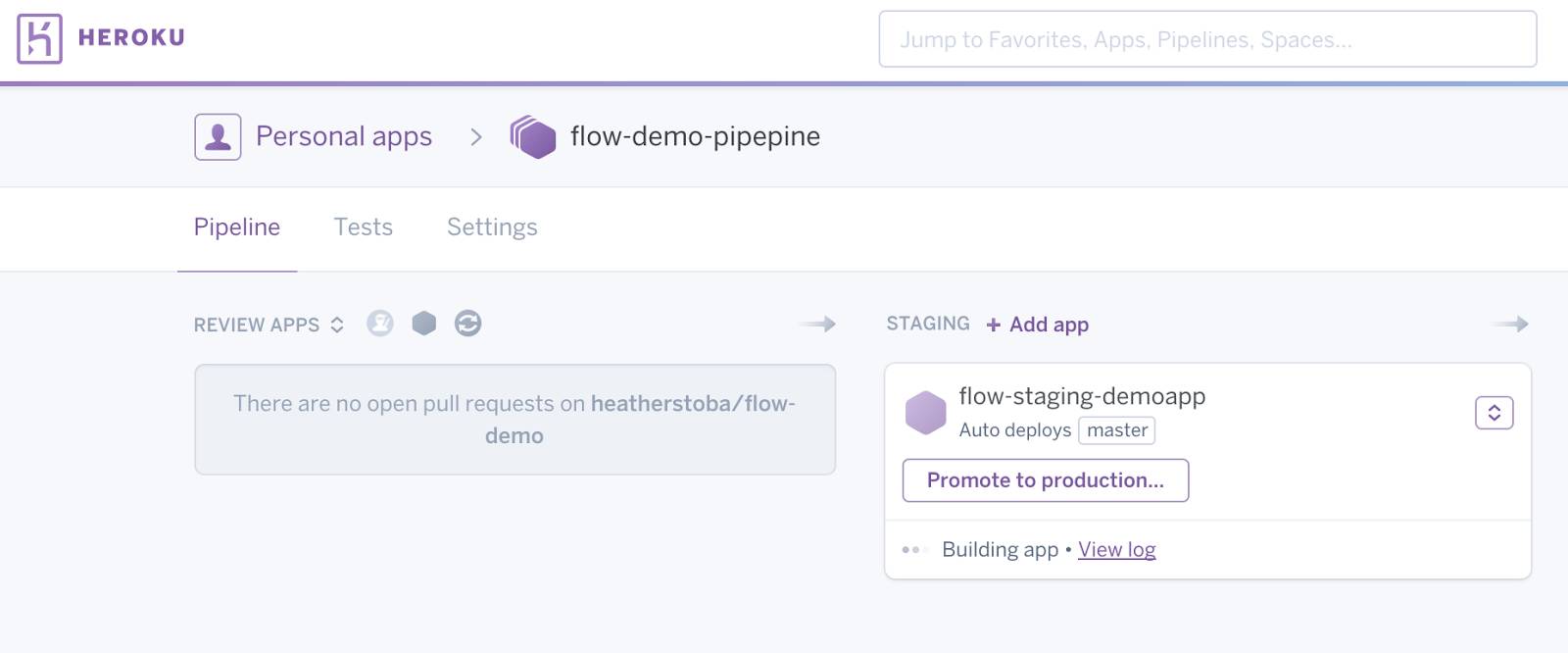Click the purple pipeline hexagon icon
Image resolution: width=1568 pixels, height=653 pixels.
[533, 137]
